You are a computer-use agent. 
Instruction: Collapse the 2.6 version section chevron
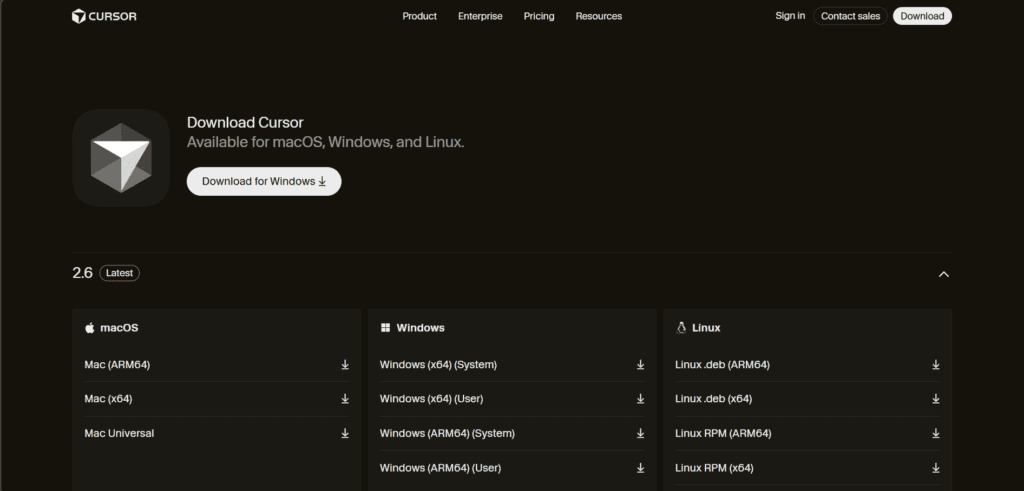[943, 274]
